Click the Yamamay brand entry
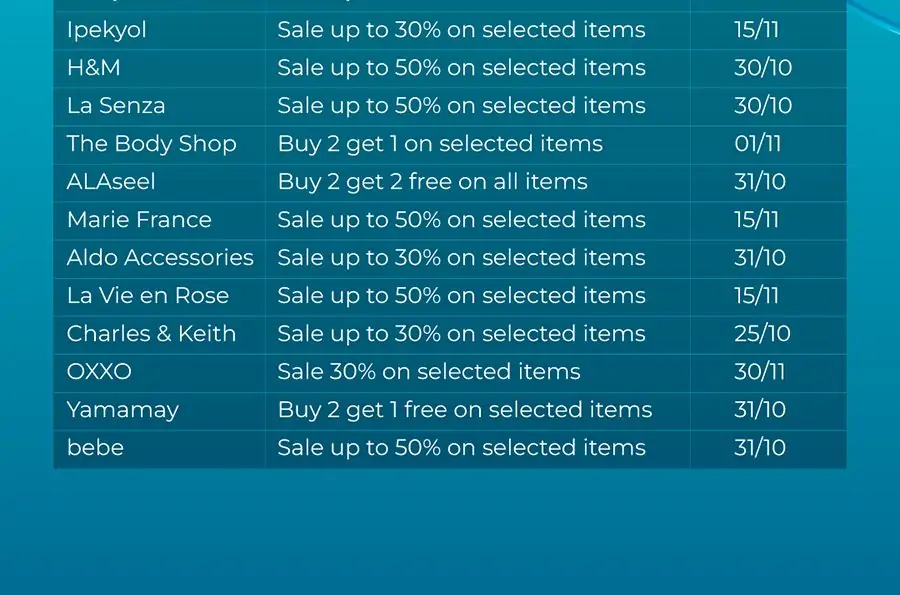Image resolution: width=900 pixels, height=595 pixels. (x=123, y=411)
